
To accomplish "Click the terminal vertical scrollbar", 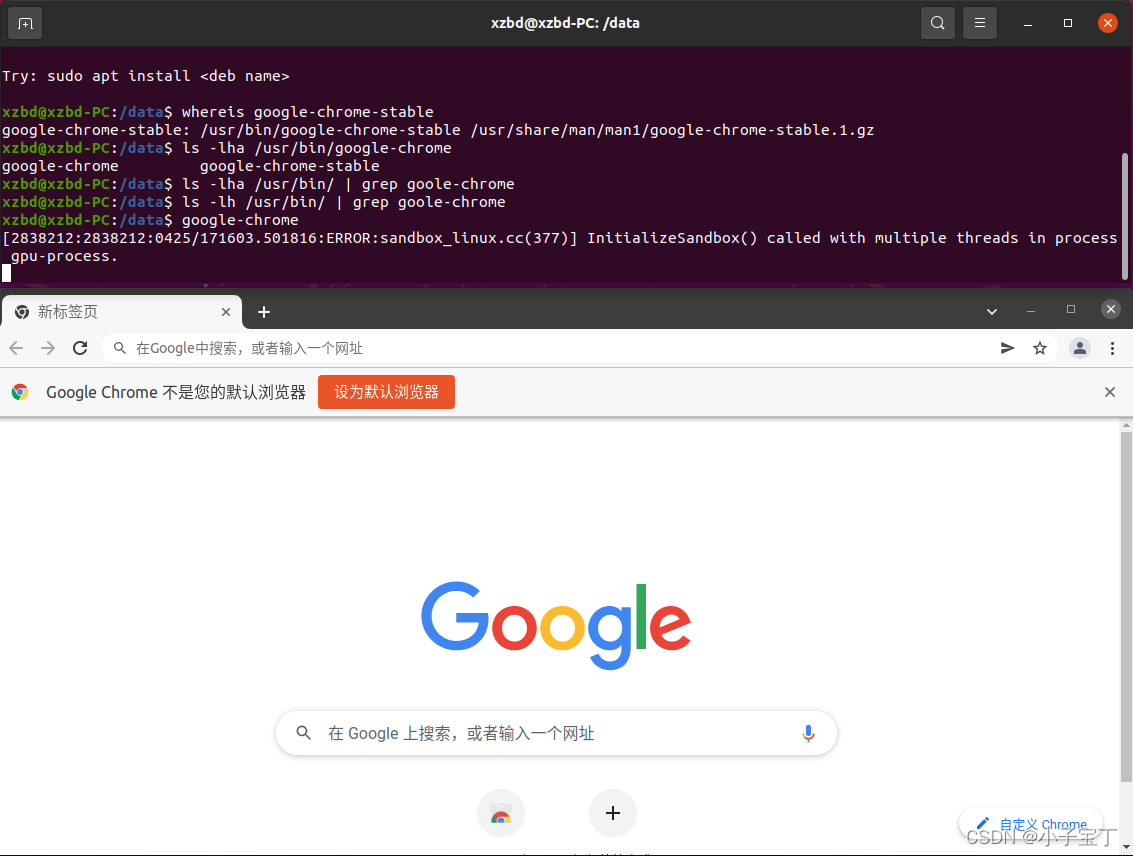I will coord(1124,215).
